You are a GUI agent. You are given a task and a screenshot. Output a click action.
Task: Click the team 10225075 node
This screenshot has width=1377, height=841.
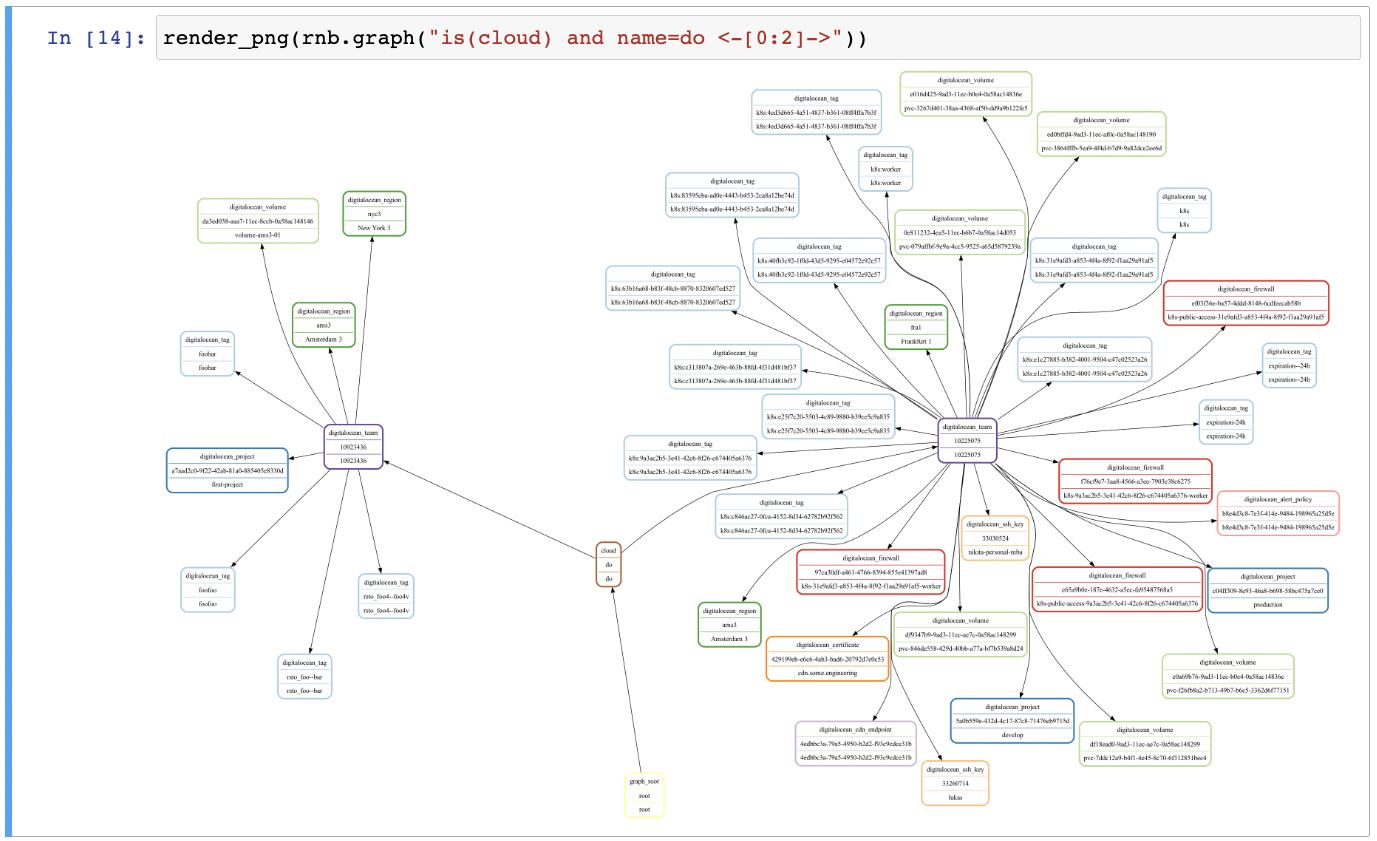[967, 440]
